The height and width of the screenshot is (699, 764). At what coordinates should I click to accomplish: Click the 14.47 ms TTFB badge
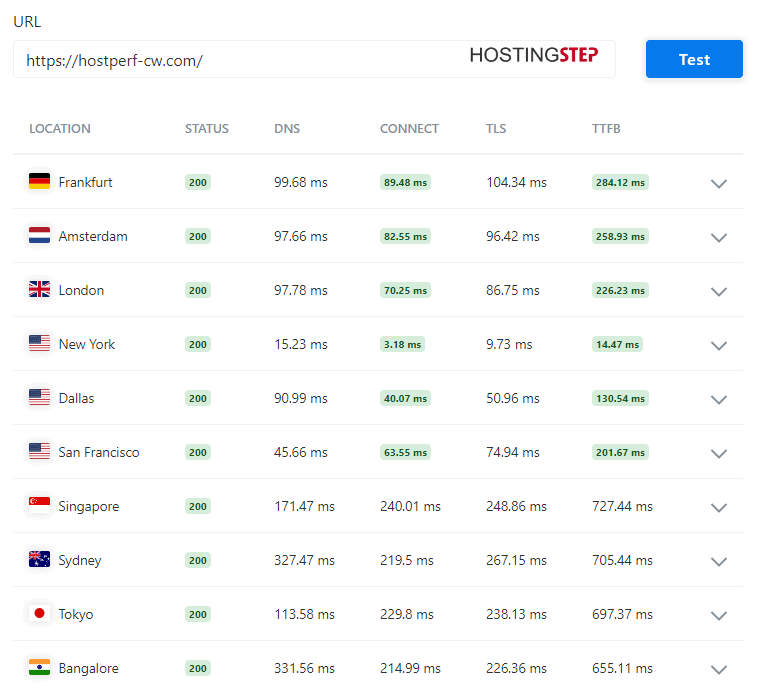(x=617, y=344)
